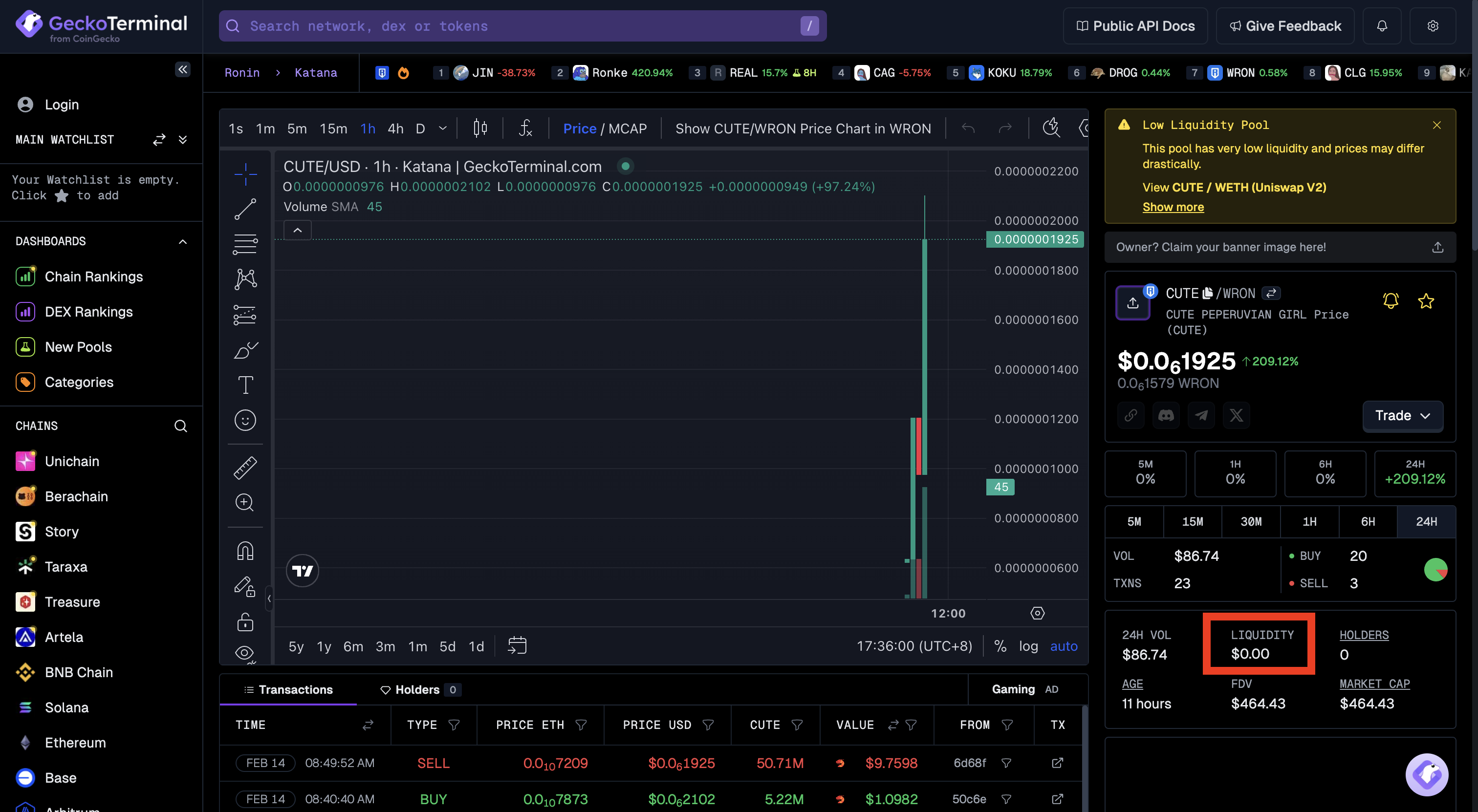Click the Give Feedback button
Viewport: 1478px width, 812px height.
[1284, 26]
